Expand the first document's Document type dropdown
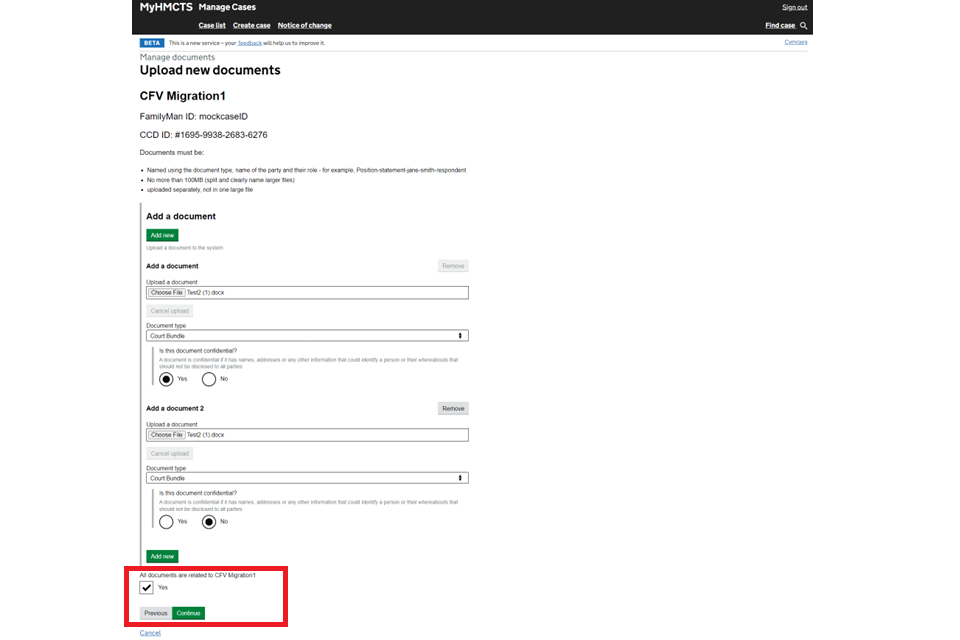 307,336
